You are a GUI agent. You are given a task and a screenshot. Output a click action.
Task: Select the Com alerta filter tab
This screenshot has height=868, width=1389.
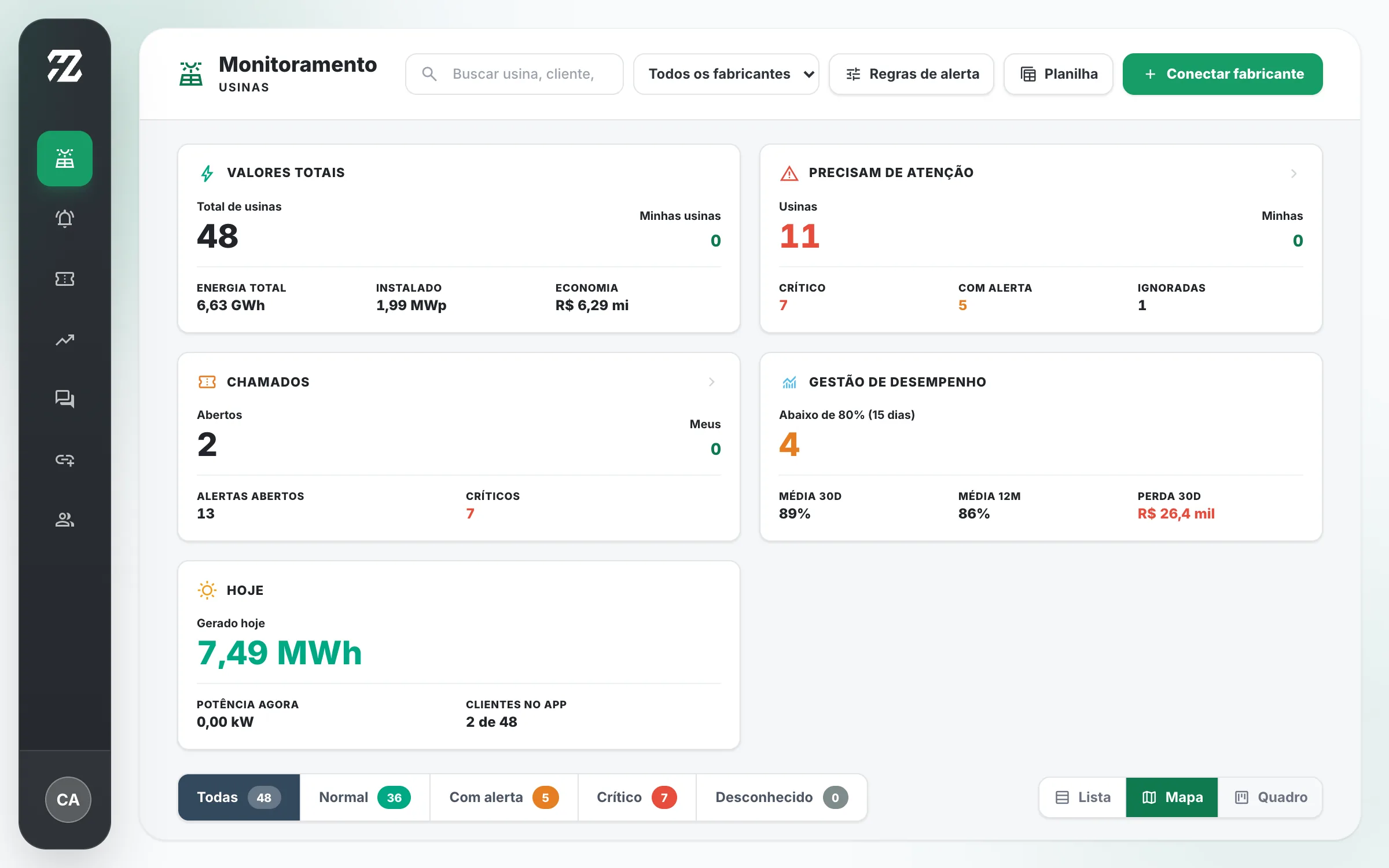click(504, 797)
